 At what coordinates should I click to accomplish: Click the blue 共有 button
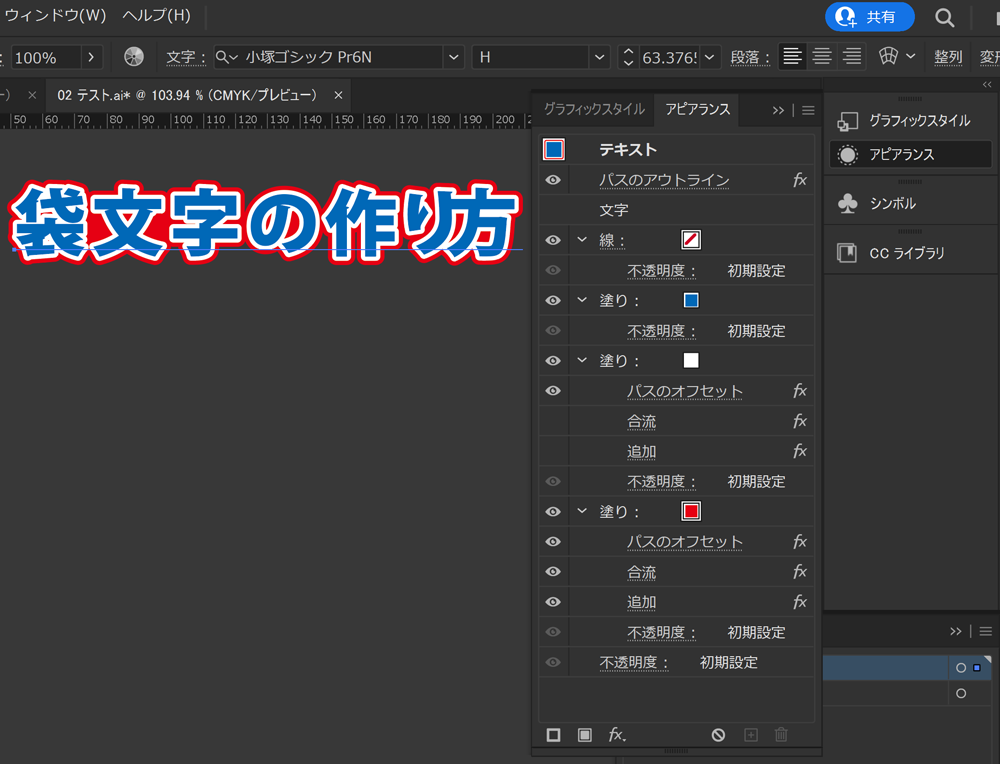(x=869, y=17)
